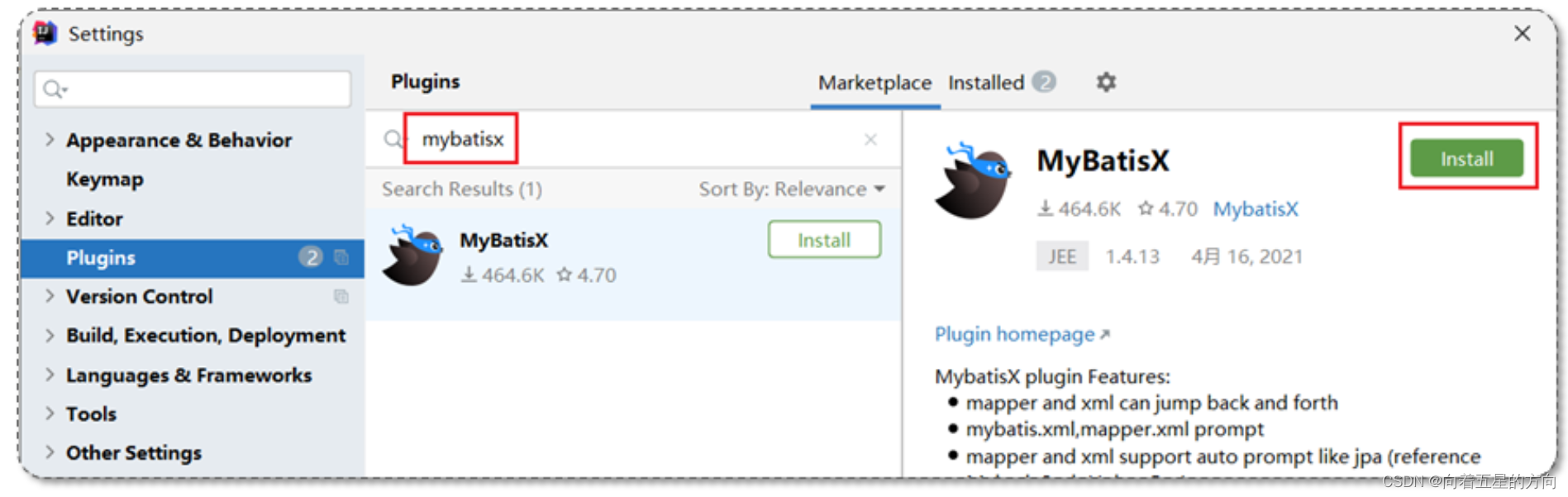Open the Sort By Relevance dropdown
Image resolution: width=1568 pixels, height=497 pixels.
click(x=791, y=189)
